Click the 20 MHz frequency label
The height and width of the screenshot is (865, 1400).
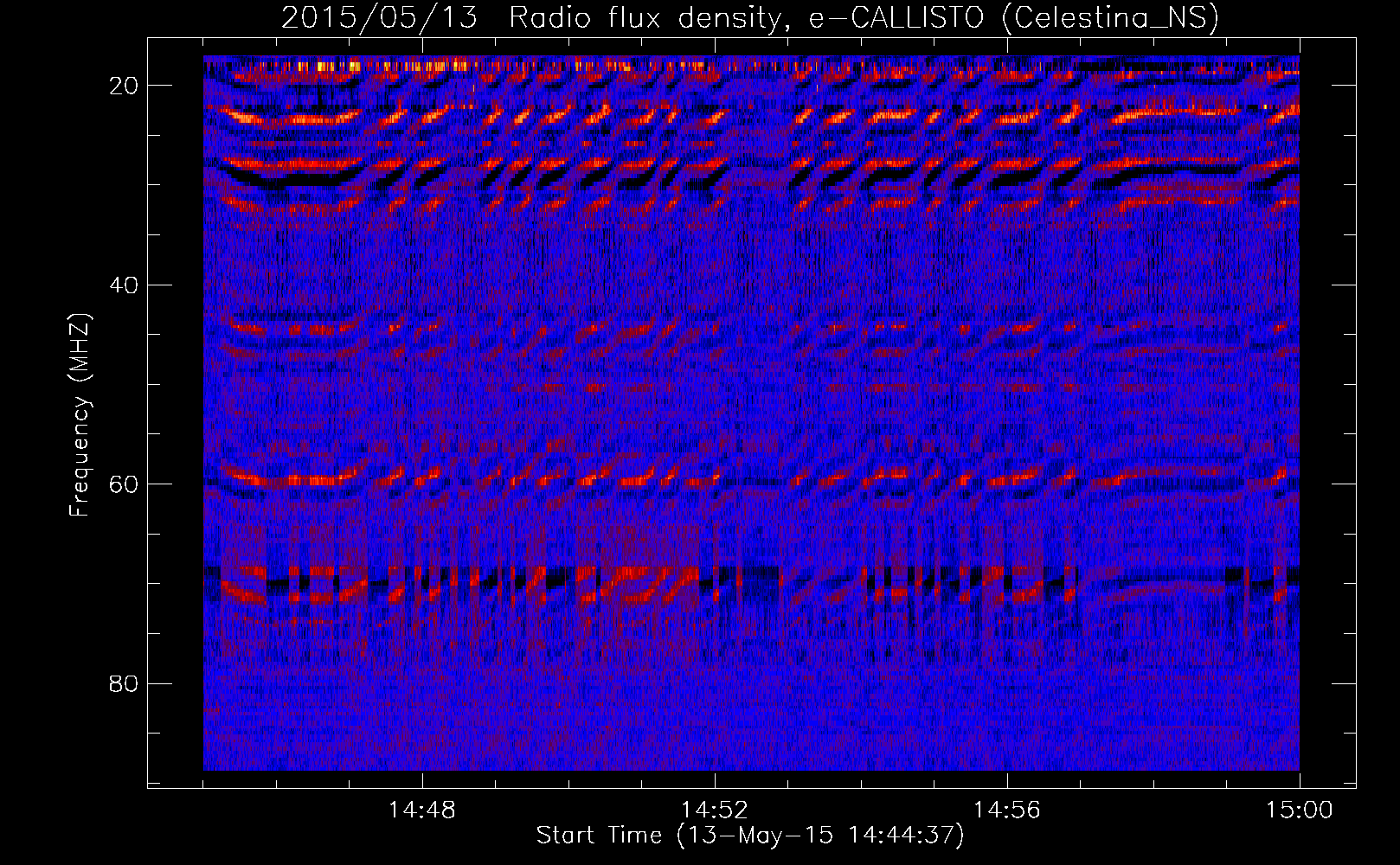pos(125,86)
